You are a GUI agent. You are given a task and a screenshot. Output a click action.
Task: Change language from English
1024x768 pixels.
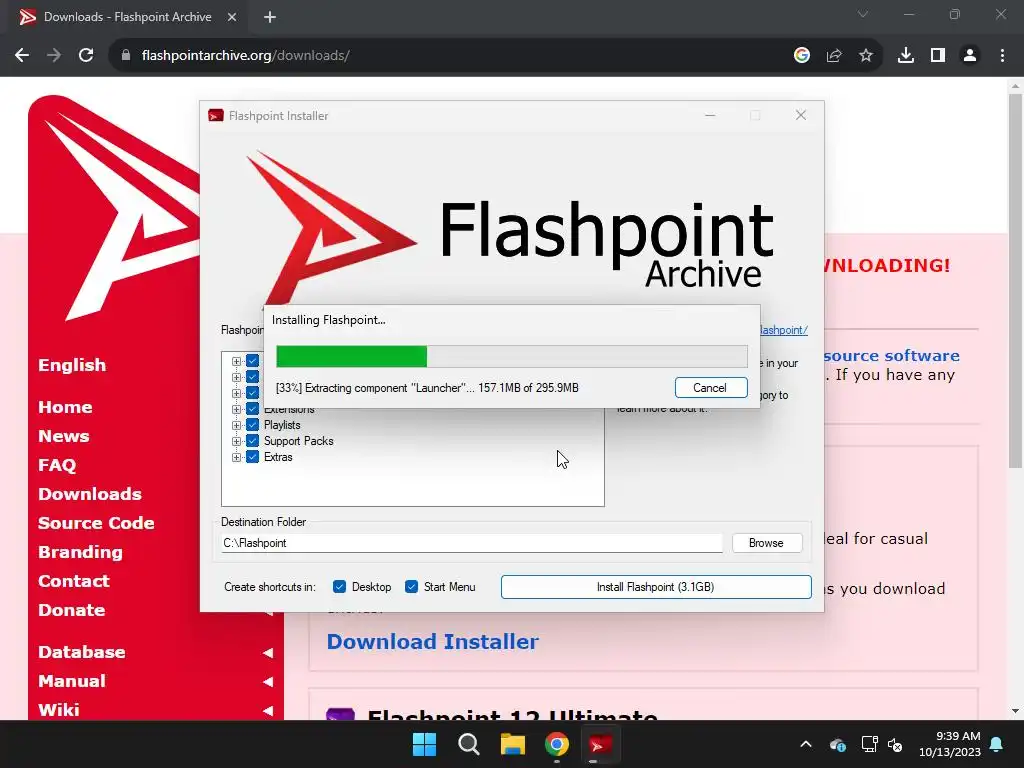point(72,364)
